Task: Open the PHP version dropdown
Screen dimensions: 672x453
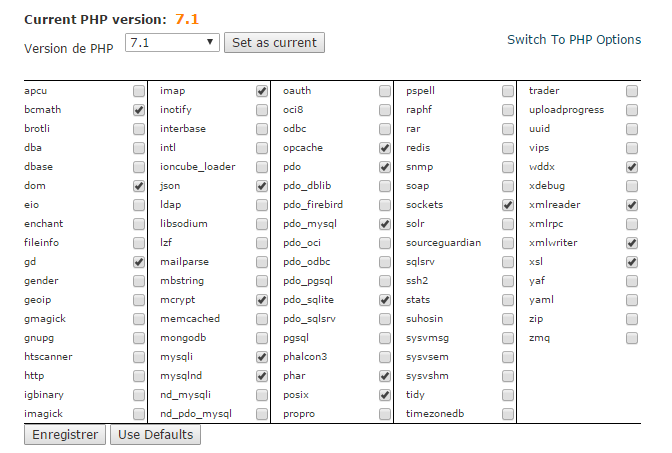Action: tap(172, 42)
